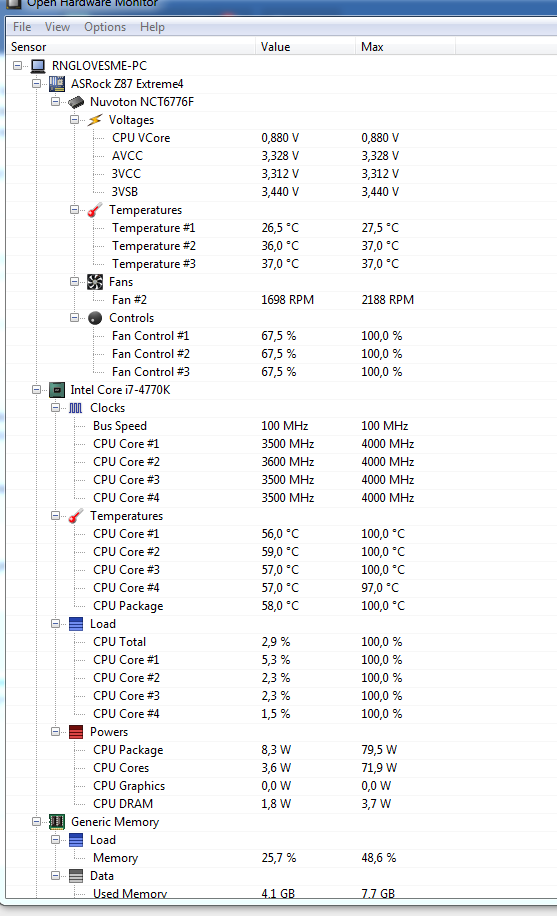
Task: Select the CPU Package temperature row
Action: pos(282,606)
